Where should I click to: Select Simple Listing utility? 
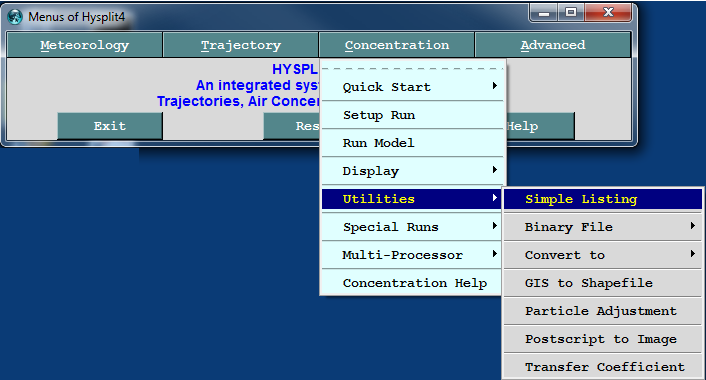click(x=602, y=199)
